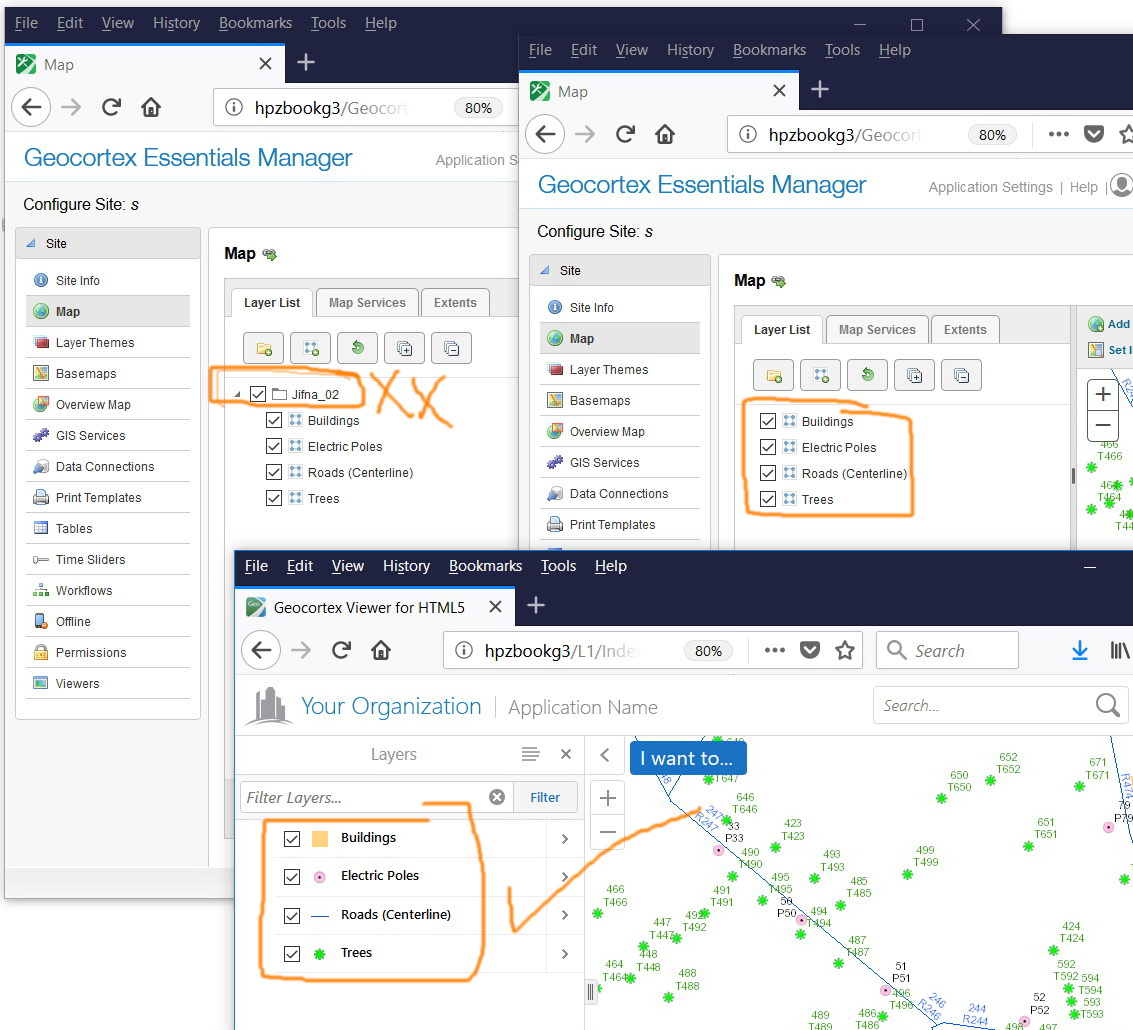Collapse Site section header in back-left window
The width and height of the screenshot is (1133, 1030).
click(108, 244)
